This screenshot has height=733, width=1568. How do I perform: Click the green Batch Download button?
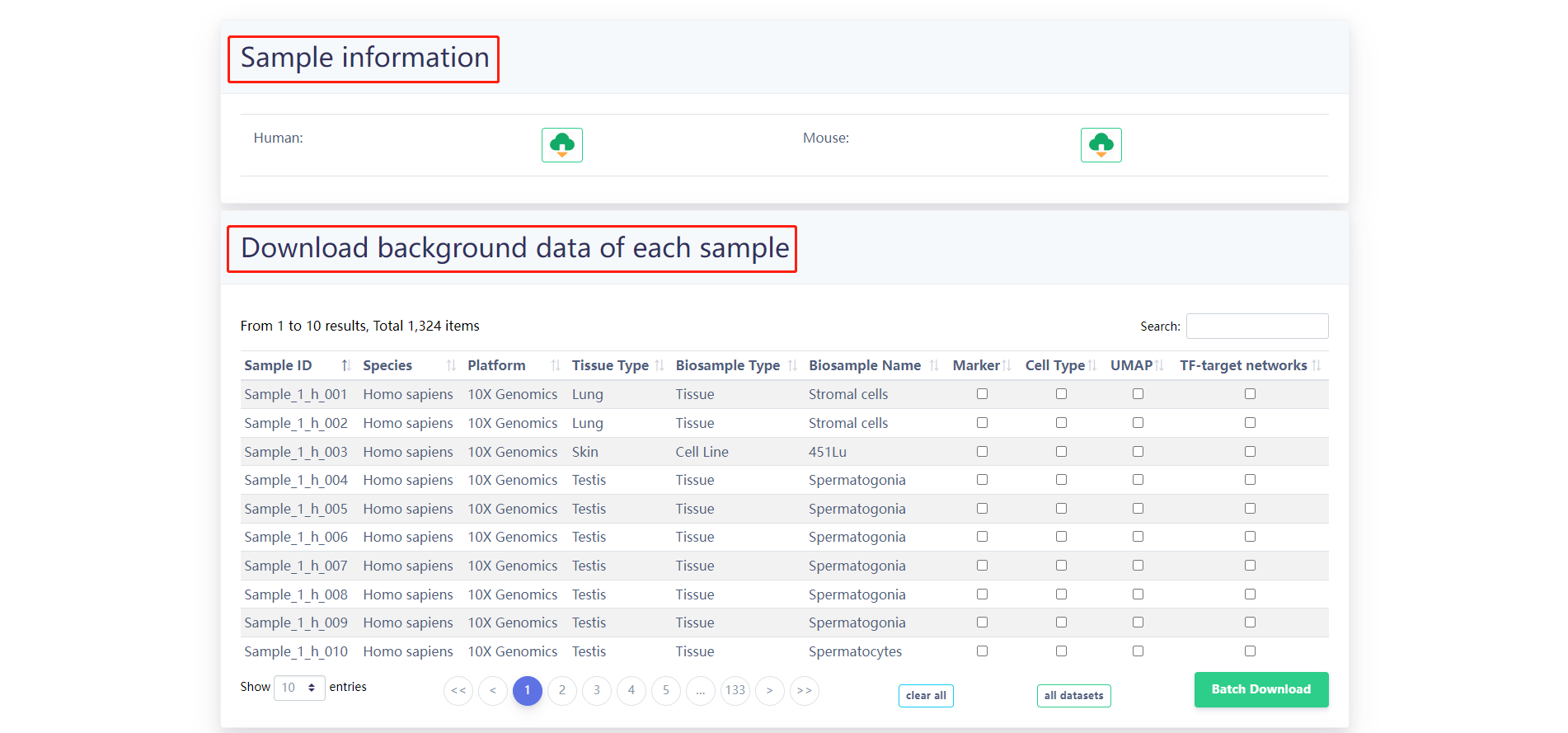[x=1261, y=689]
